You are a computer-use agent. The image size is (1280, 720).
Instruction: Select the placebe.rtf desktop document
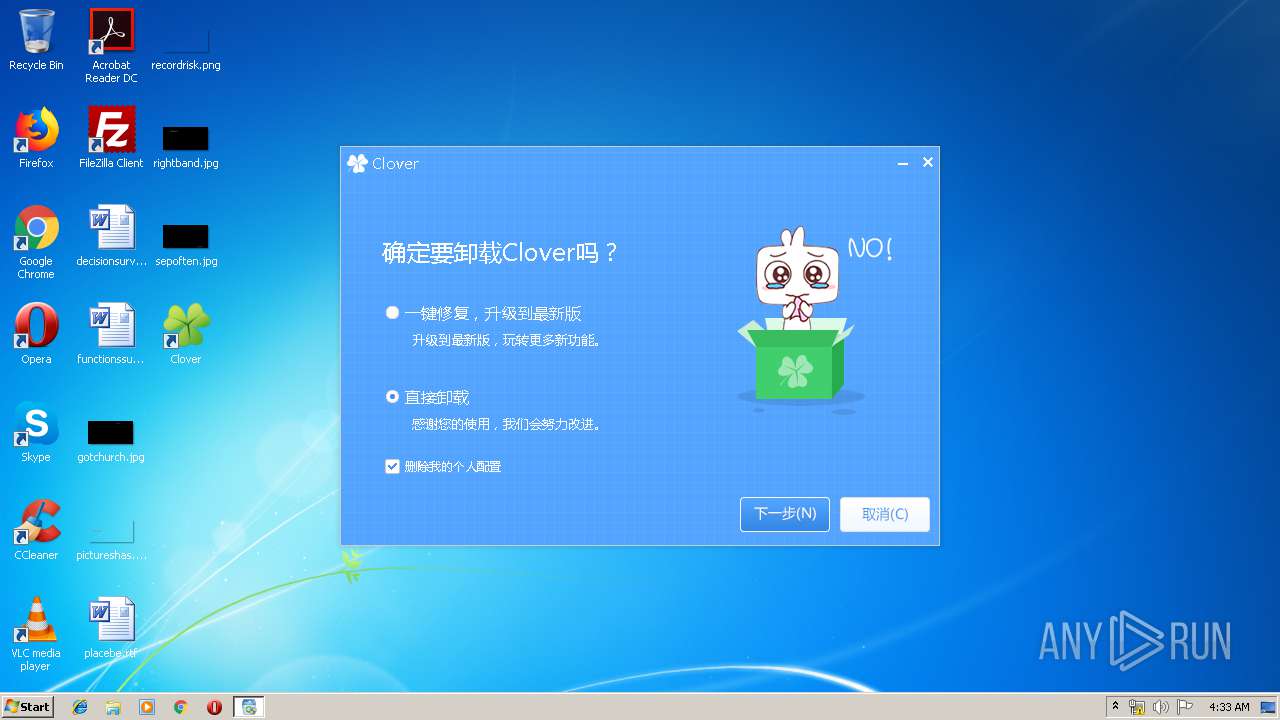[x=111, y=628]
